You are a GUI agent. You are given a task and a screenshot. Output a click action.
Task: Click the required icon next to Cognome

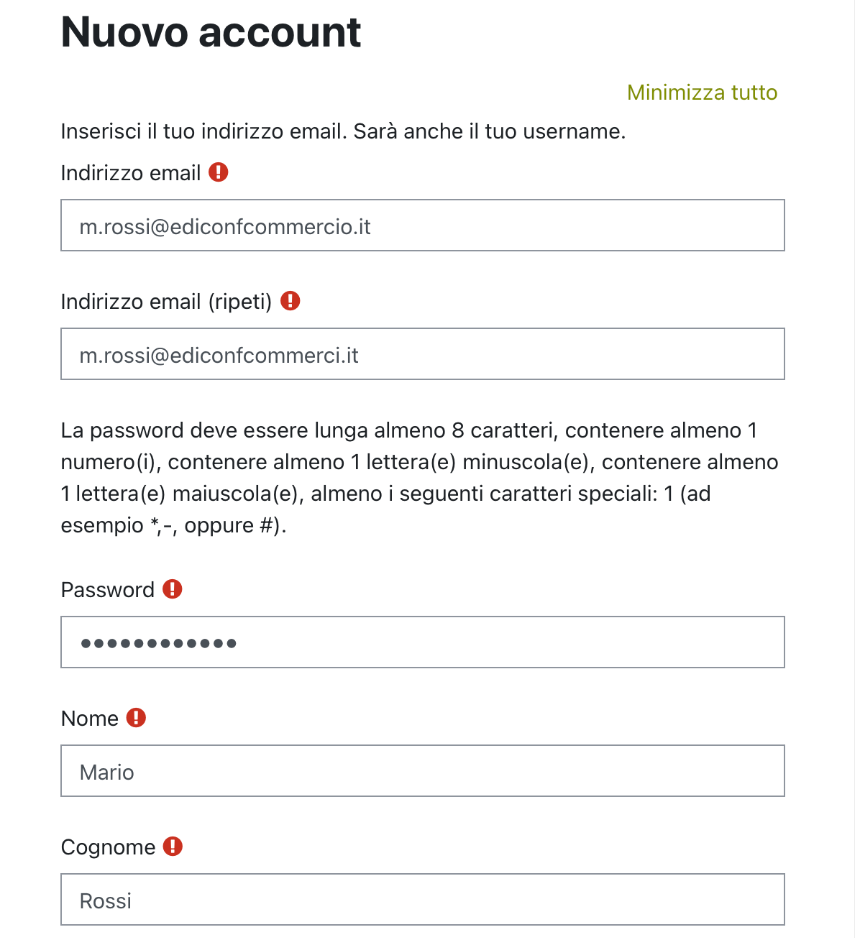173,846
